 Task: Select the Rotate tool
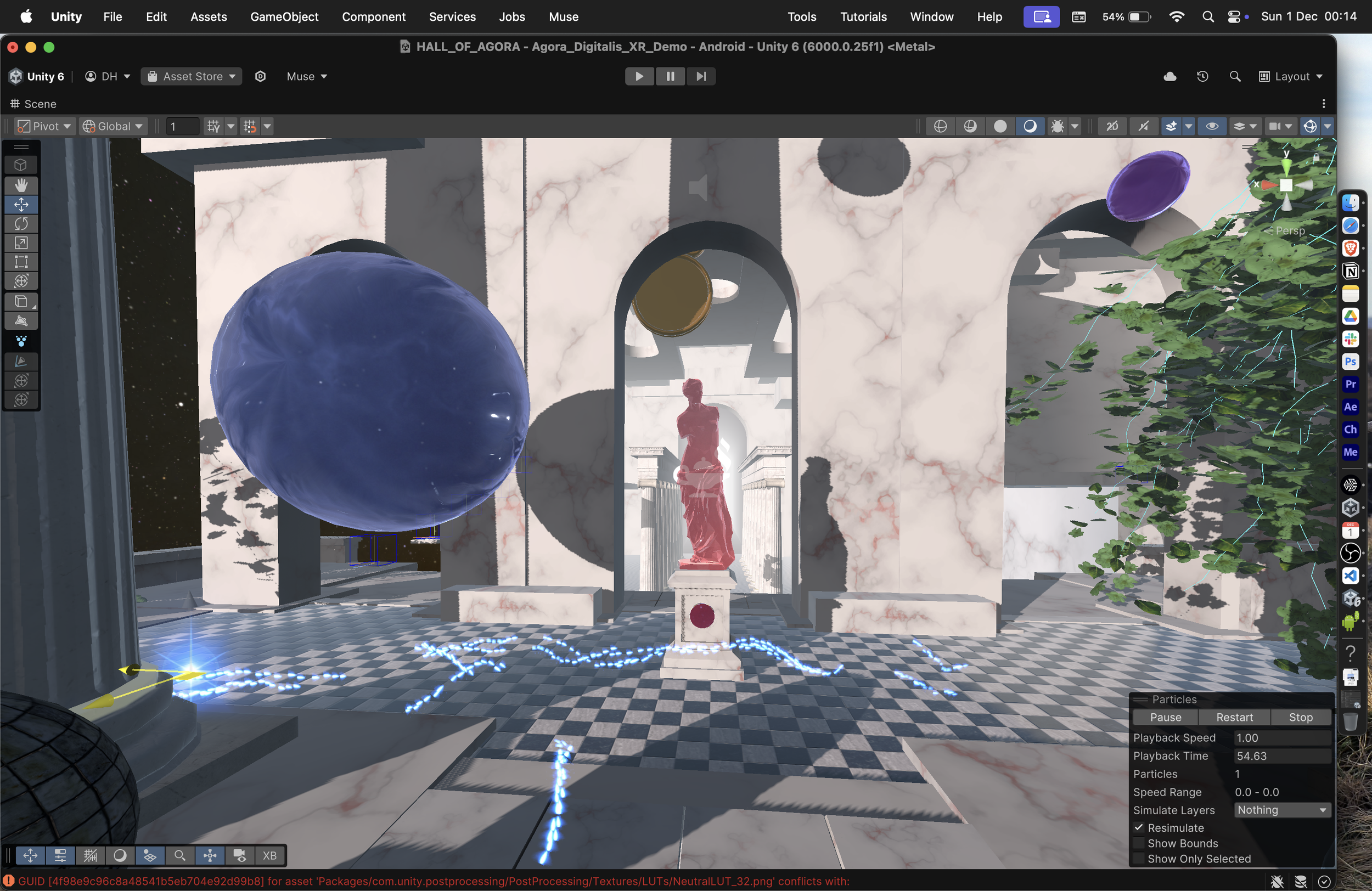click(x=21, y=224)
